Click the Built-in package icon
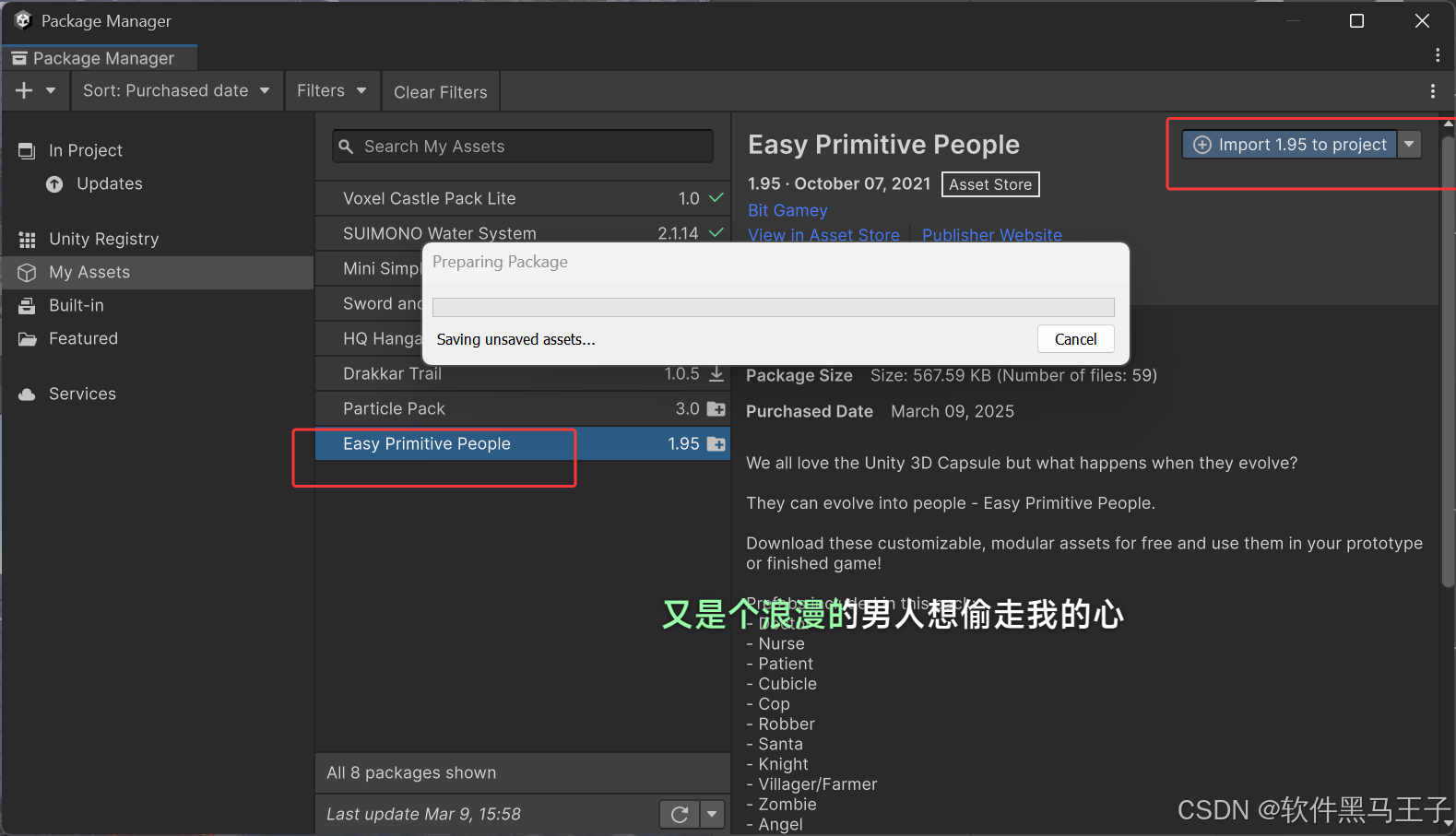Viewport: 1456px width, 836px height. [x=27, y=305]
